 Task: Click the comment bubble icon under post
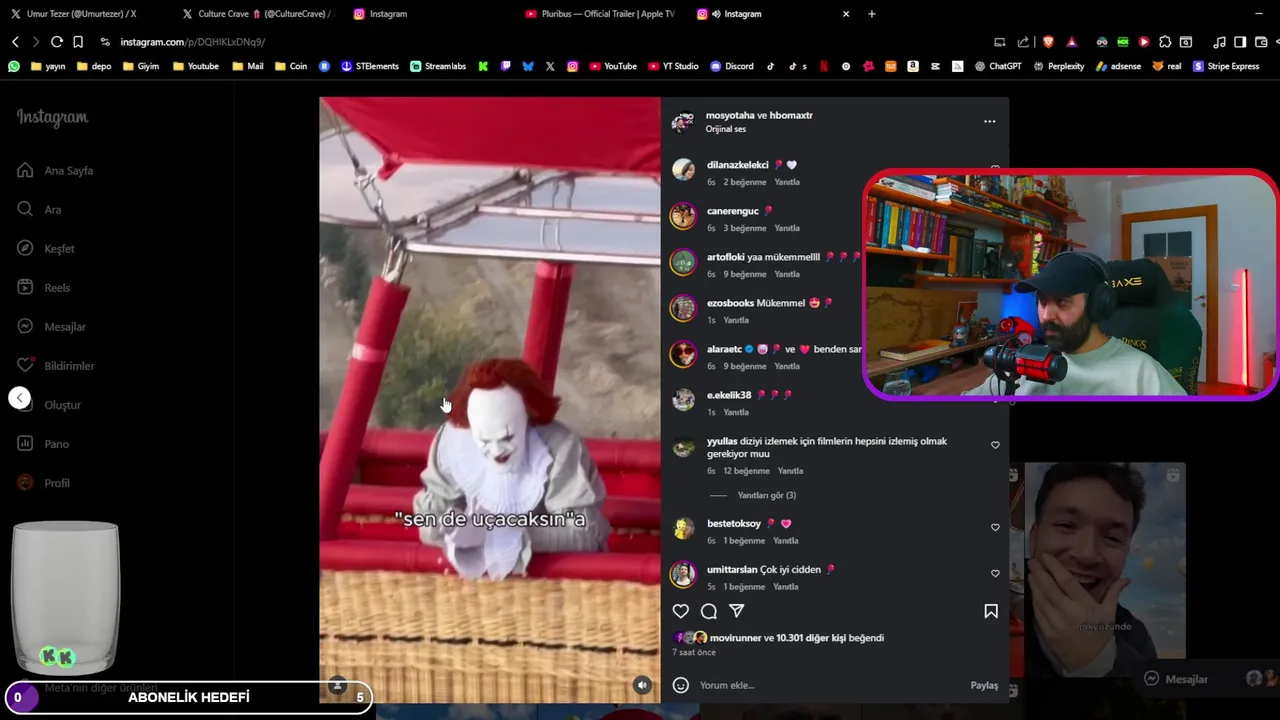(709, 611)
